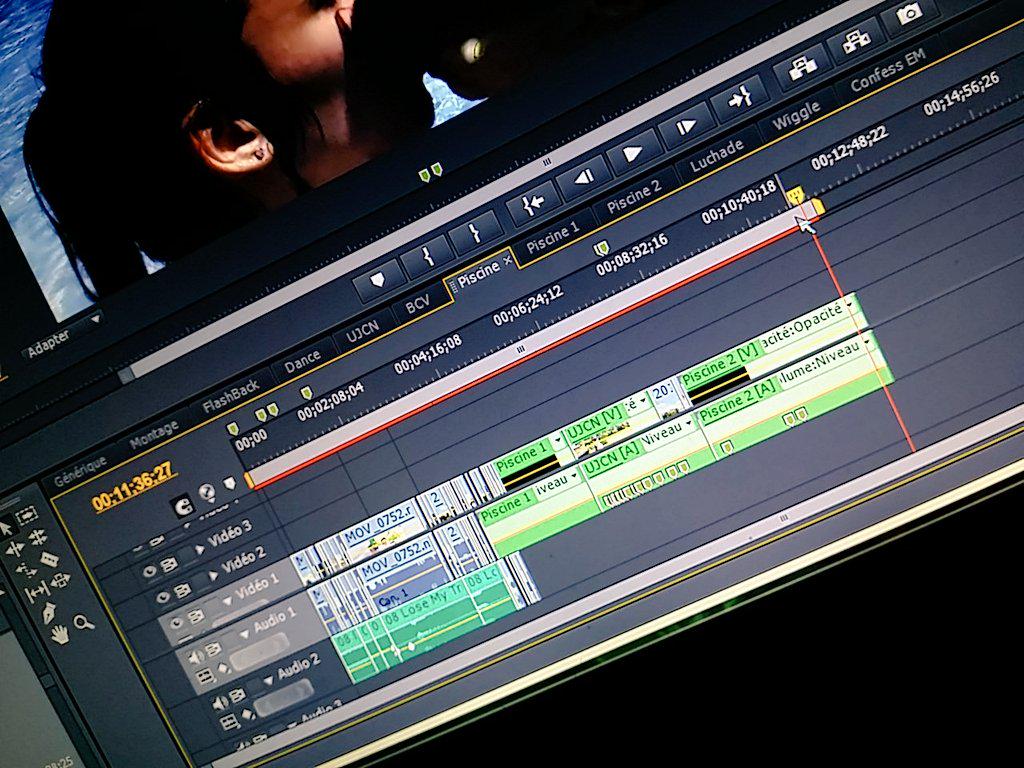Toggle sync lock on Audio 1
Viewport: 1024px width, 768px height.
214,648
